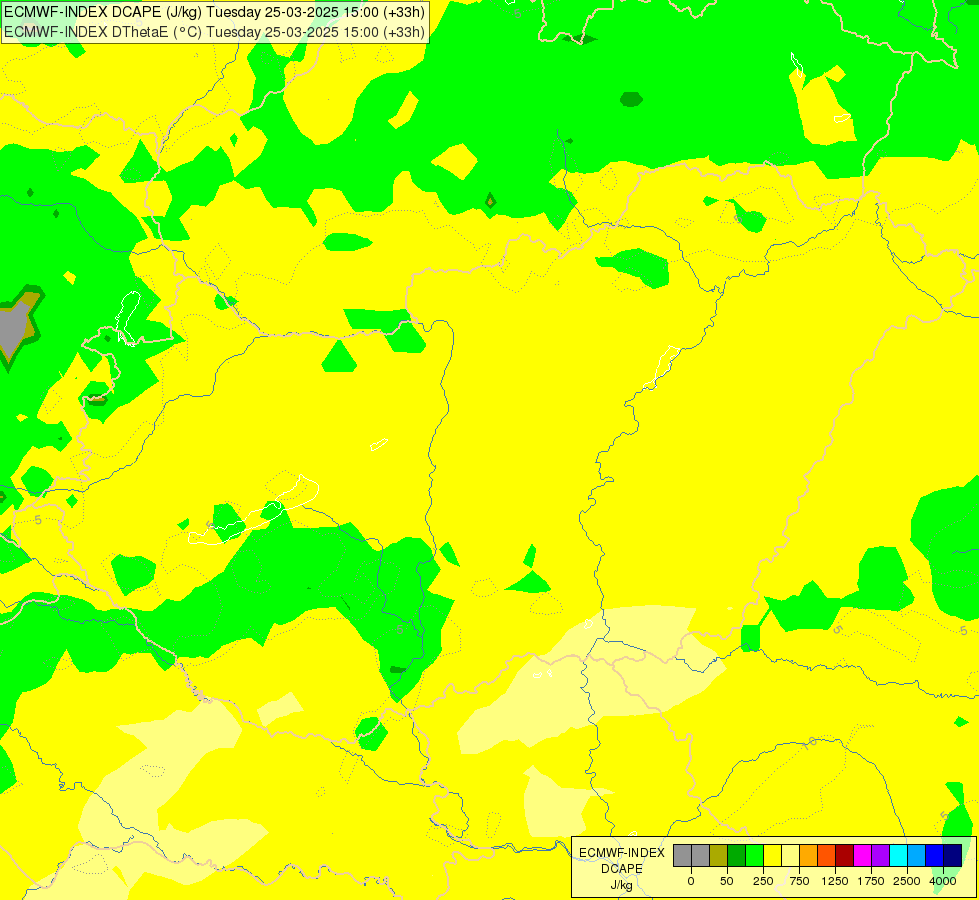
Task: Pick the pale yellow legend swatch
Action: point(790,855)
